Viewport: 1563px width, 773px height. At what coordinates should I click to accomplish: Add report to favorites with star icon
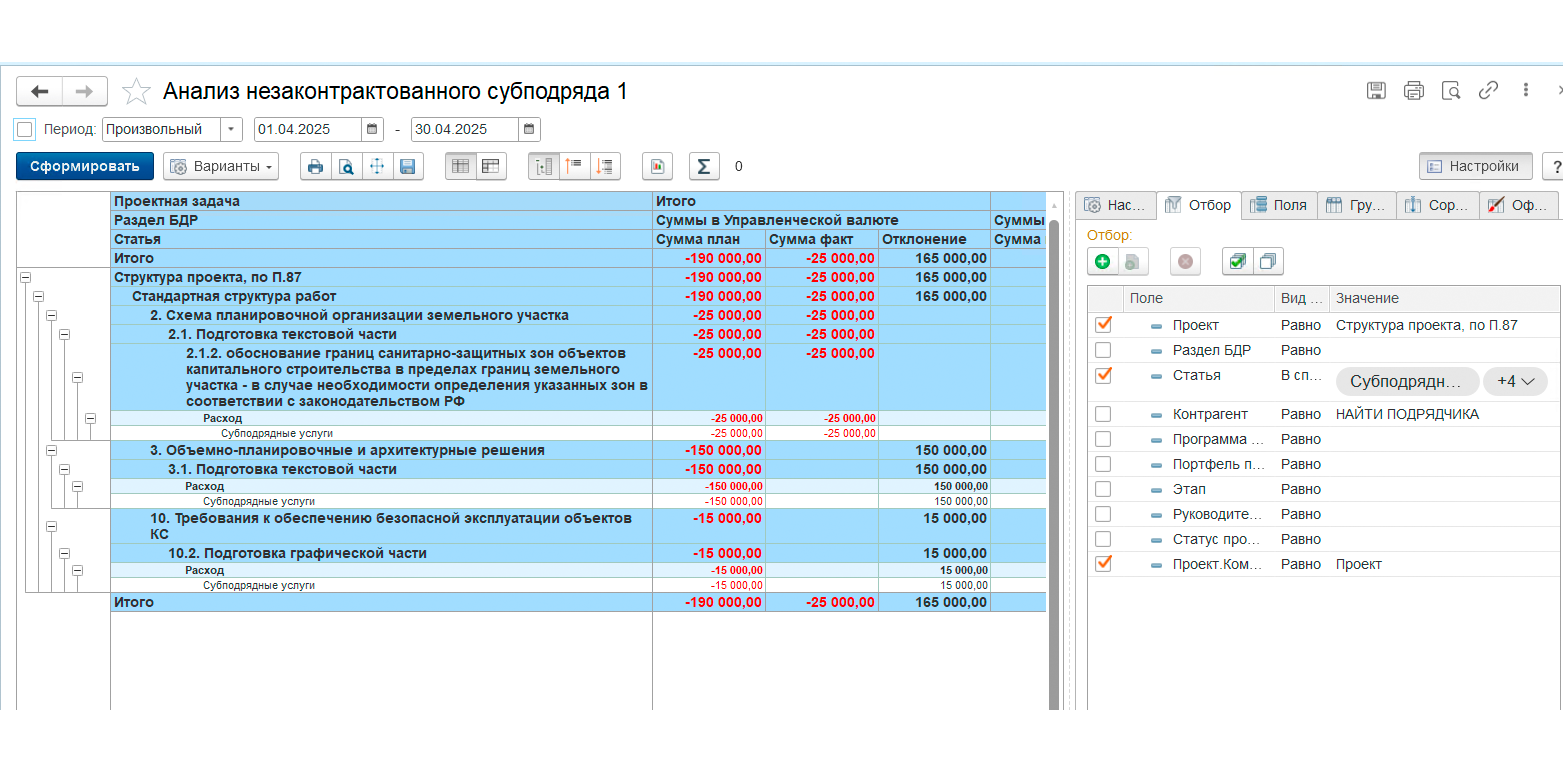tap(136, 92)
